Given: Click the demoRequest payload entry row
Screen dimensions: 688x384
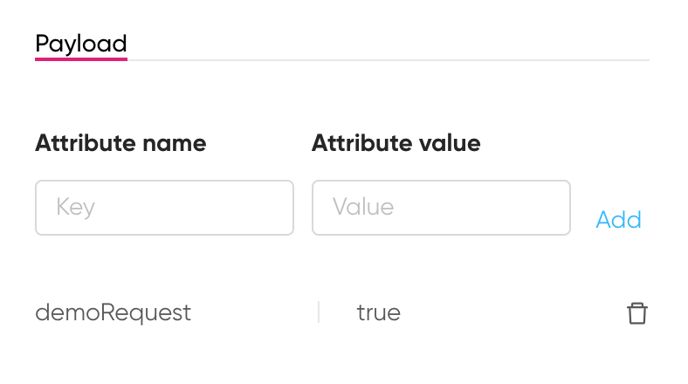Looking at the screenshot, I should (x=342, y=313).
